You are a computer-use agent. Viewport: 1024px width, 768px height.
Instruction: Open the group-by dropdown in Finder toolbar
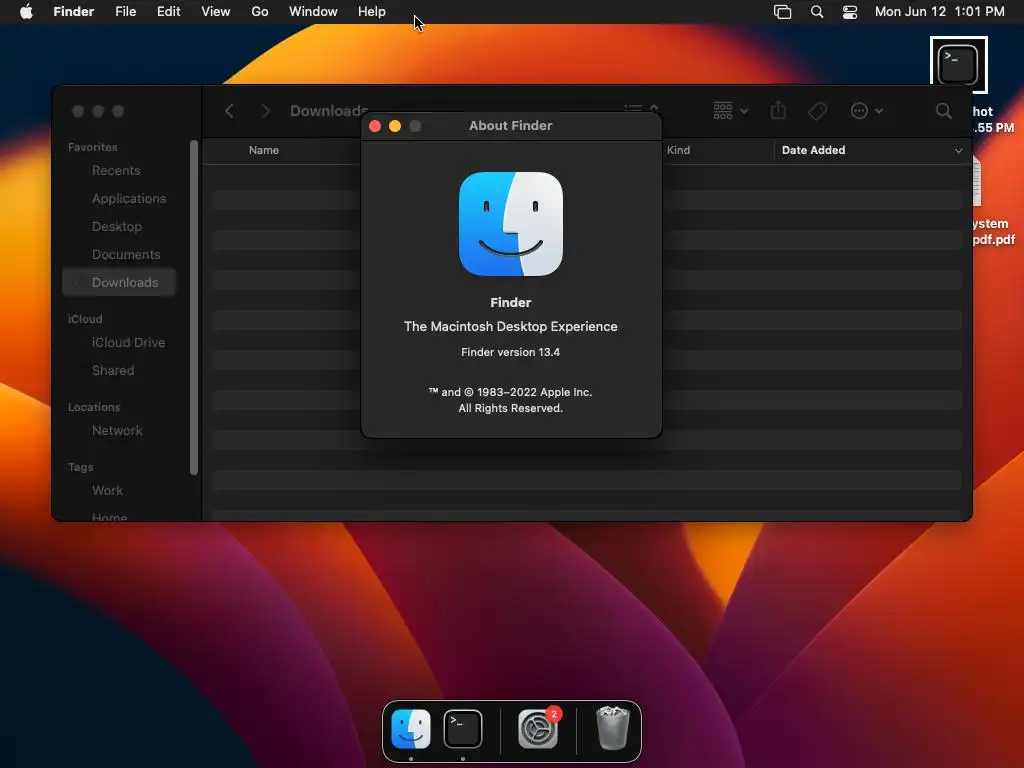click(730, 111)
